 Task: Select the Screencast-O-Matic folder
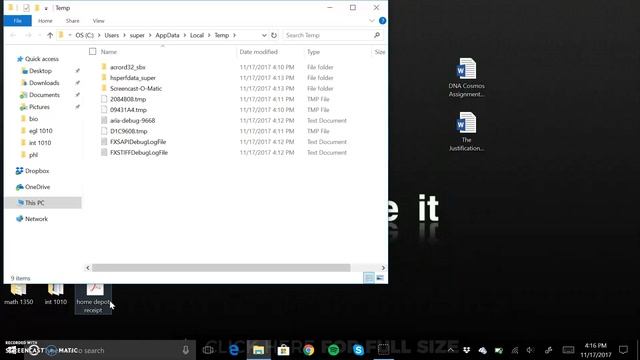pos(136,88)
